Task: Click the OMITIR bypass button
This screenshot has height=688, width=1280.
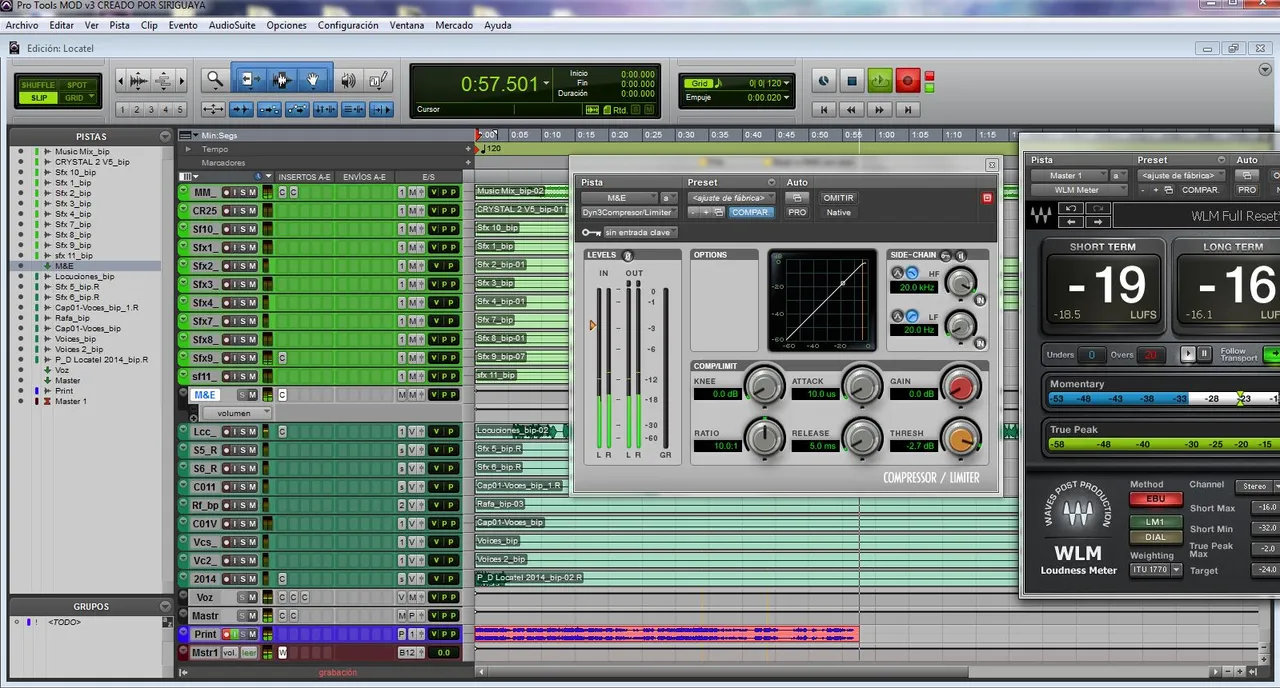Action: pyautogui.click(x=838, y=198)
